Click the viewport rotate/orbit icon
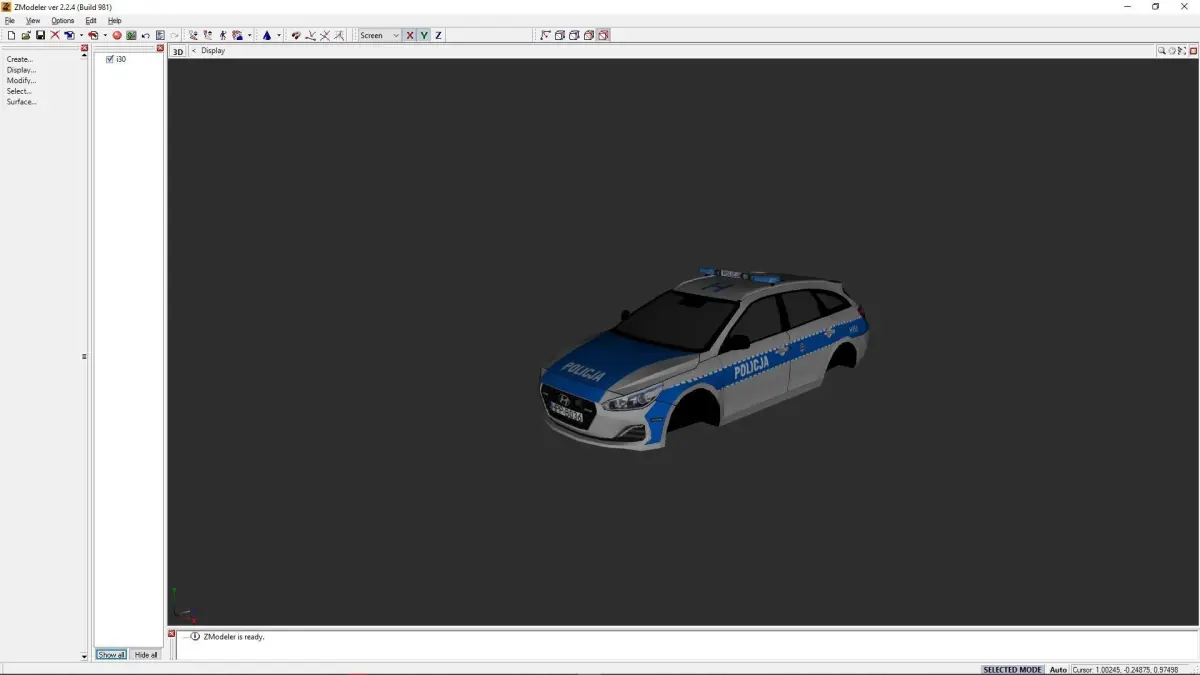Viewport: 1200px width, 675px height. pyautogui.click(x=1172, y=50)
